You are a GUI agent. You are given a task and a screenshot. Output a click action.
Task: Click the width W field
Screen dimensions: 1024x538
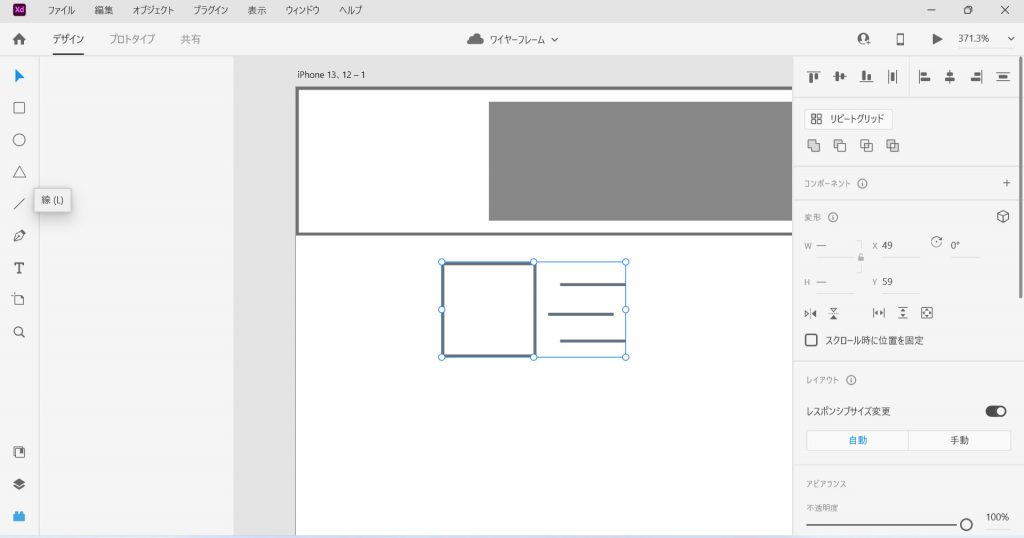click(835, 245)
